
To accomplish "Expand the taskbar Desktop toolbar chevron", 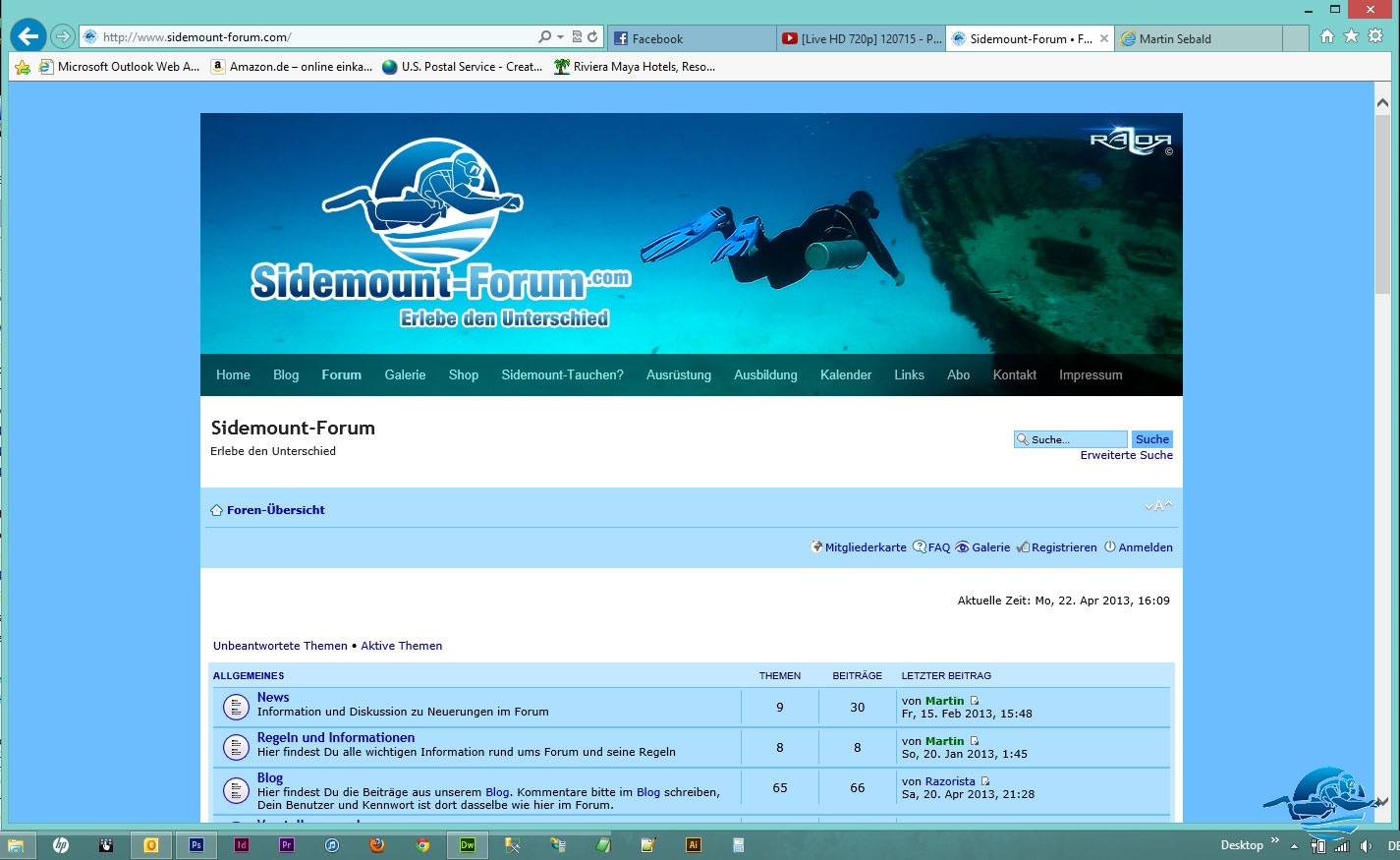I will (x=1275, y=840).
